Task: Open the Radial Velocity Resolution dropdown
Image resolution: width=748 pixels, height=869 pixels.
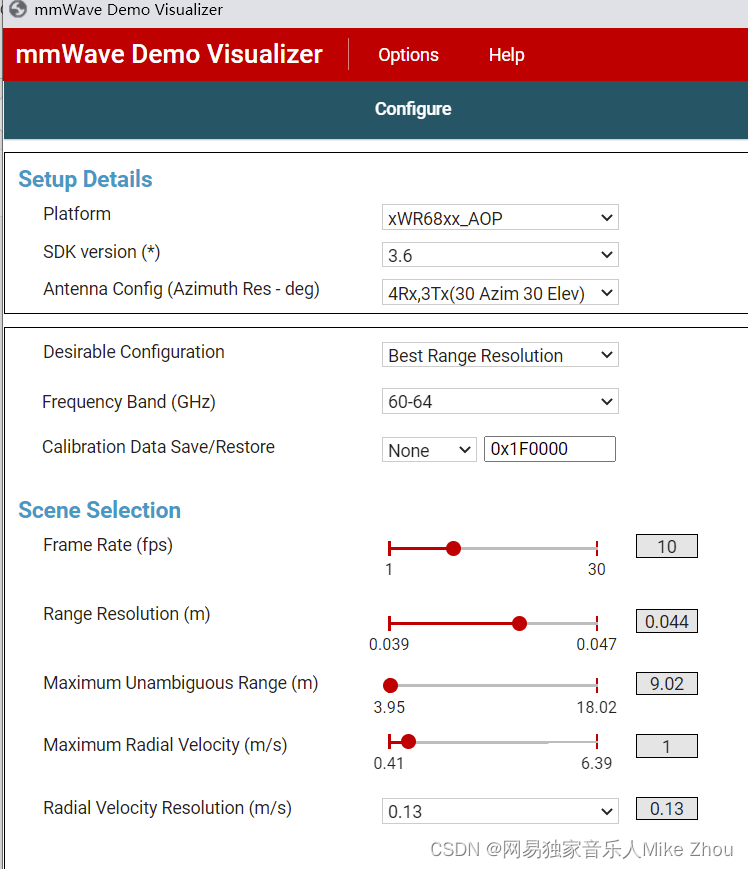Action: (500, 811)
